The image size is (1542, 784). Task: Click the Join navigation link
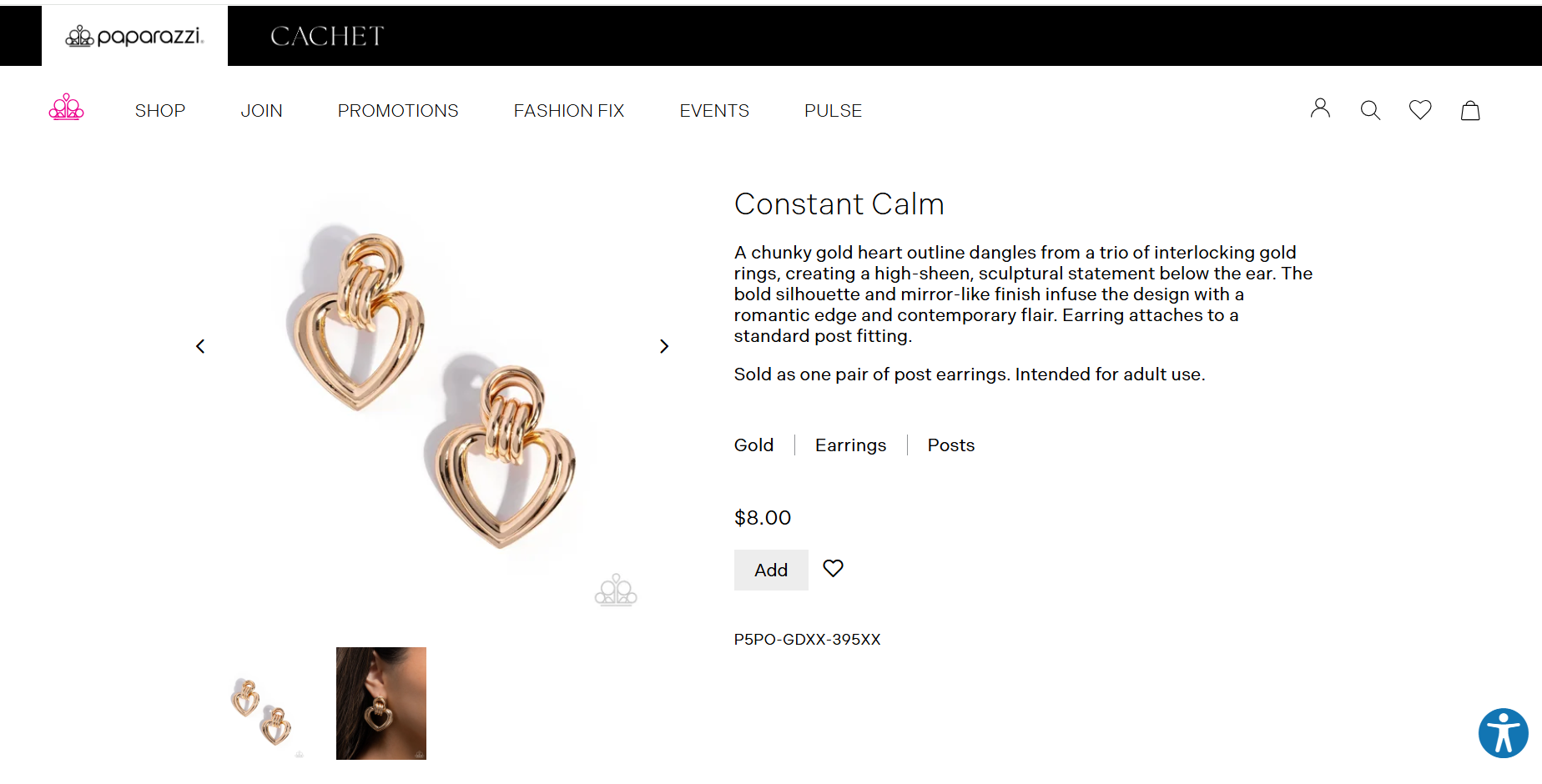262,111
